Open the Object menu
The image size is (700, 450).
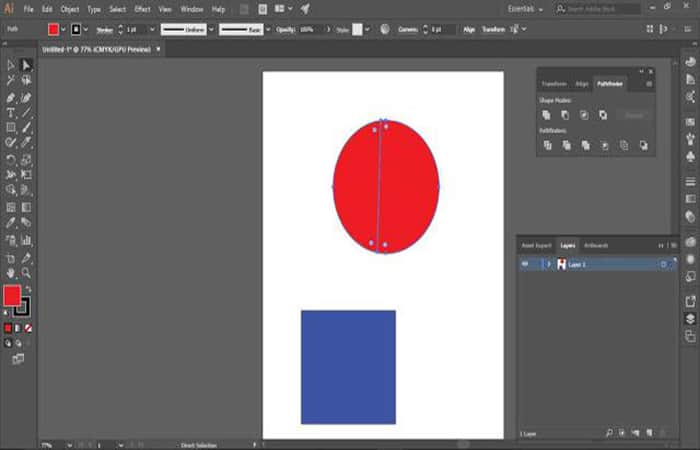pos(70,9)
